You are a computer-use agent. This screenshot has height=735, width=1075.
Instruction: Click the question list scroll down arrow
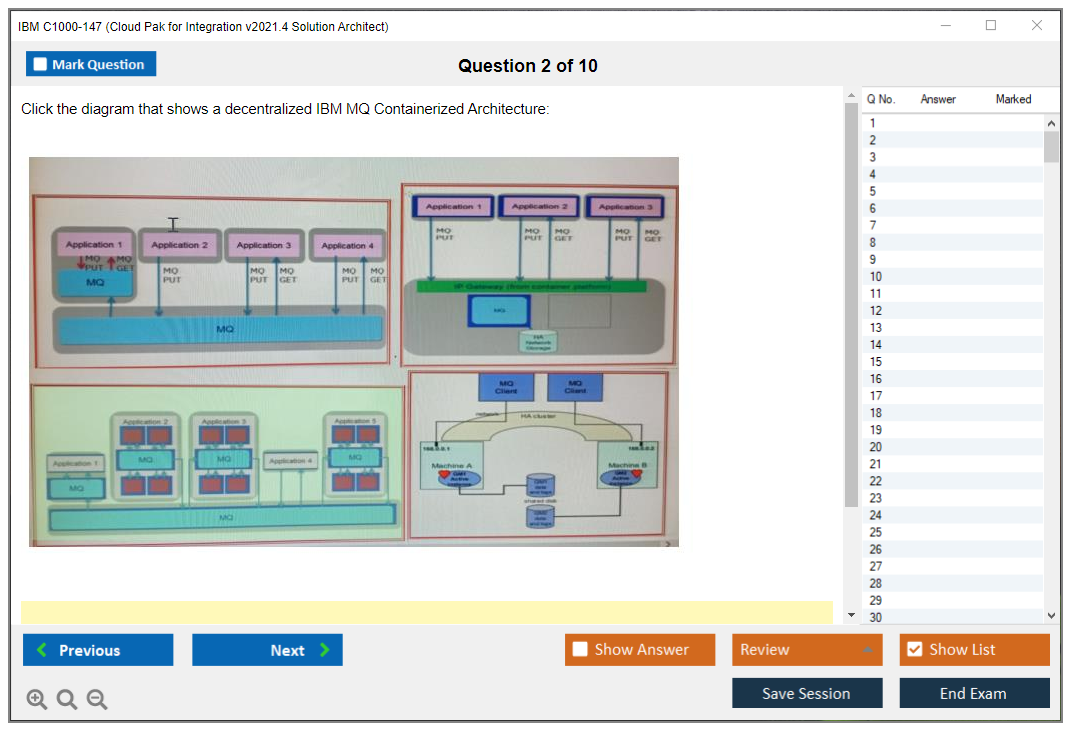[1050, 616]
